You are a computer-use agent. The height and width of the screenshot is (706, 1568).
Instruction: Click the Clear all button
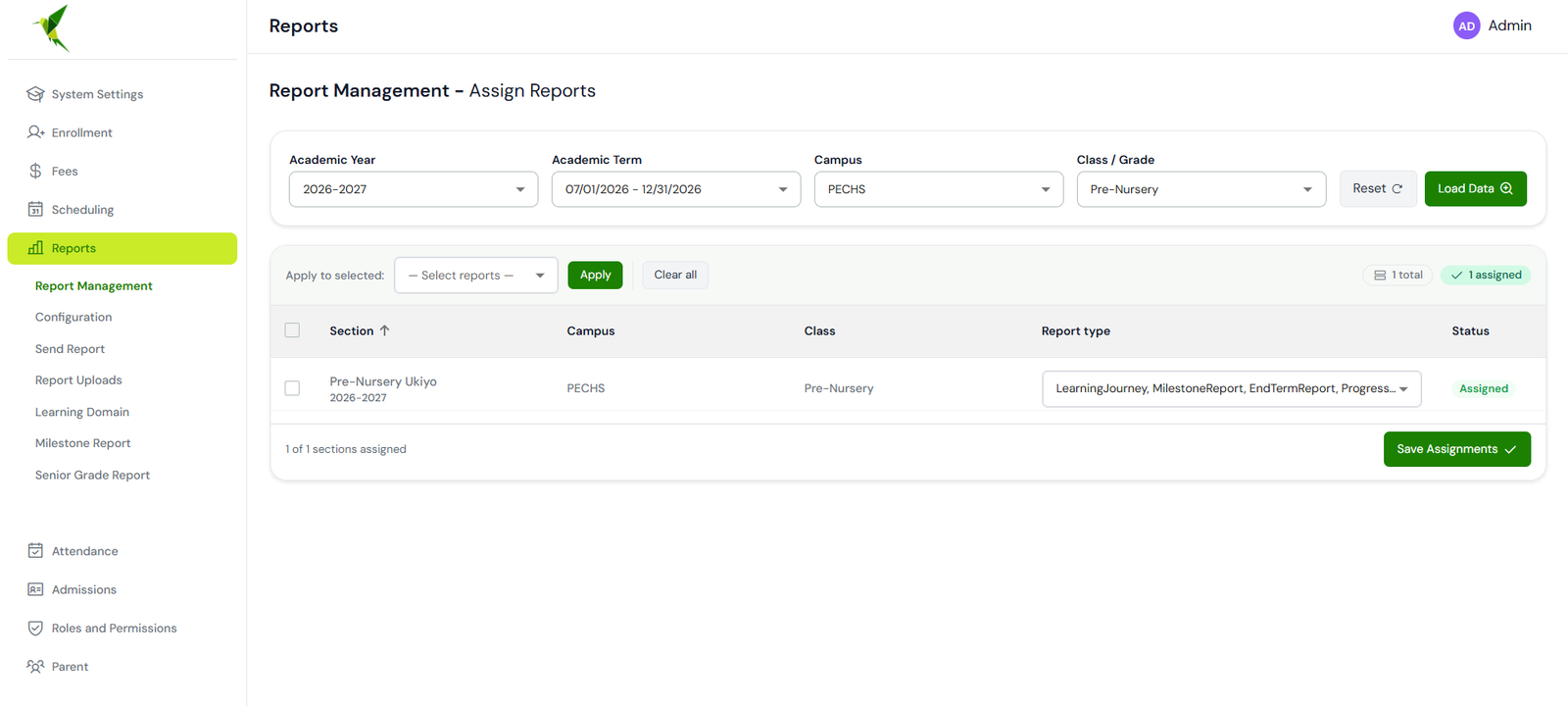675,275
